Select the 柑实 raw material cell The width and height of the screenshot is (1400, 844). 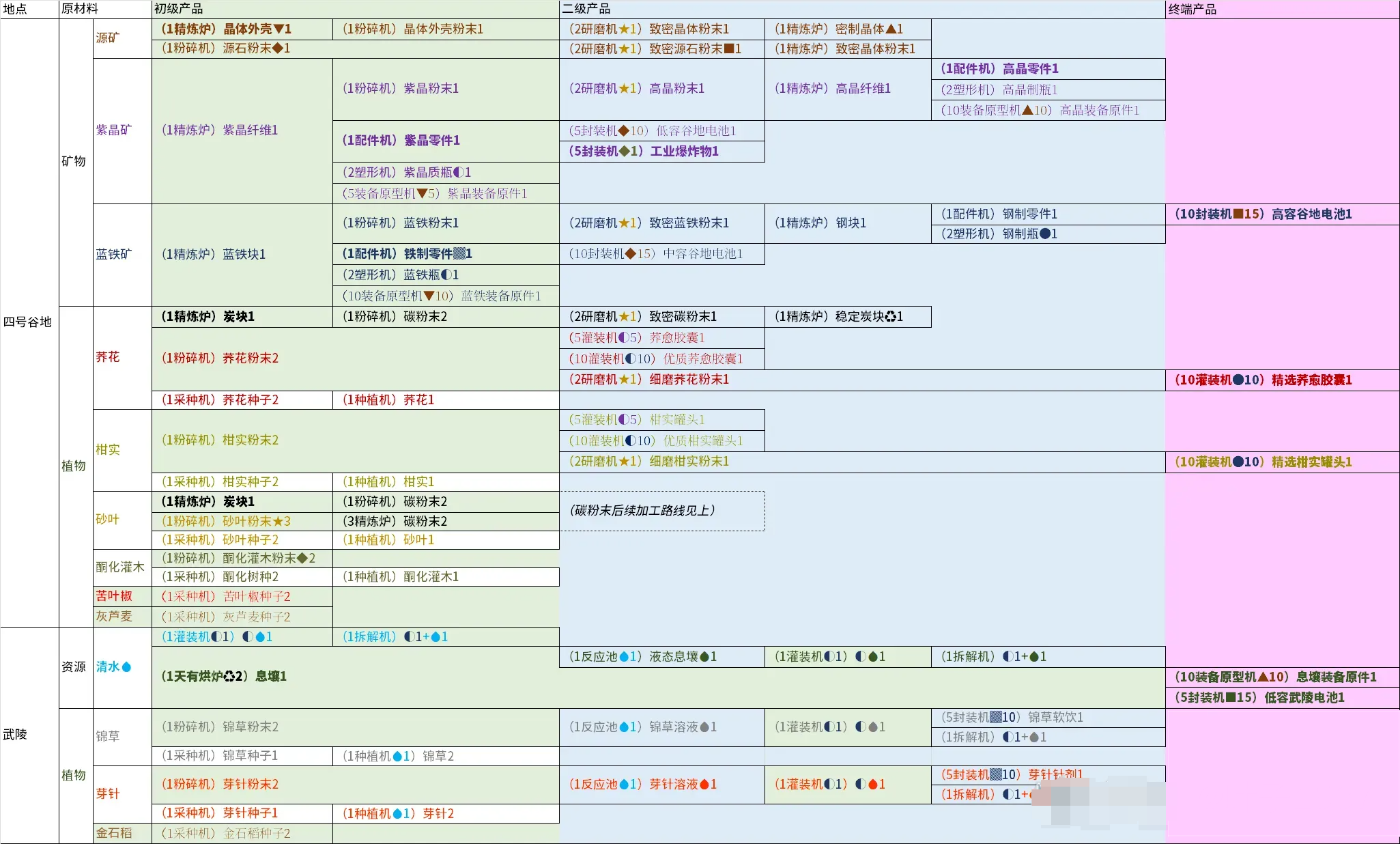click(x=122, y=450)
